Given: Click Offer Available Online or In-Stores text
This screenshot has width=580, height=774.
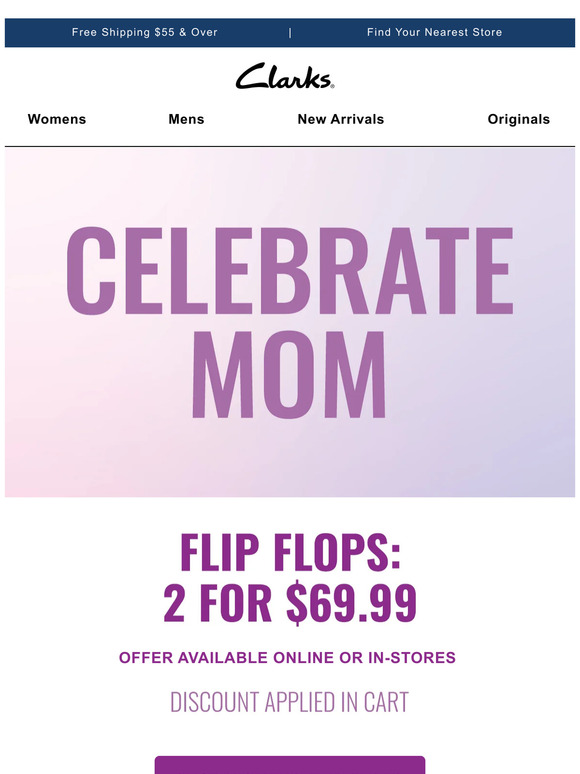Looking at the screenshot, I should click(287, 658).
